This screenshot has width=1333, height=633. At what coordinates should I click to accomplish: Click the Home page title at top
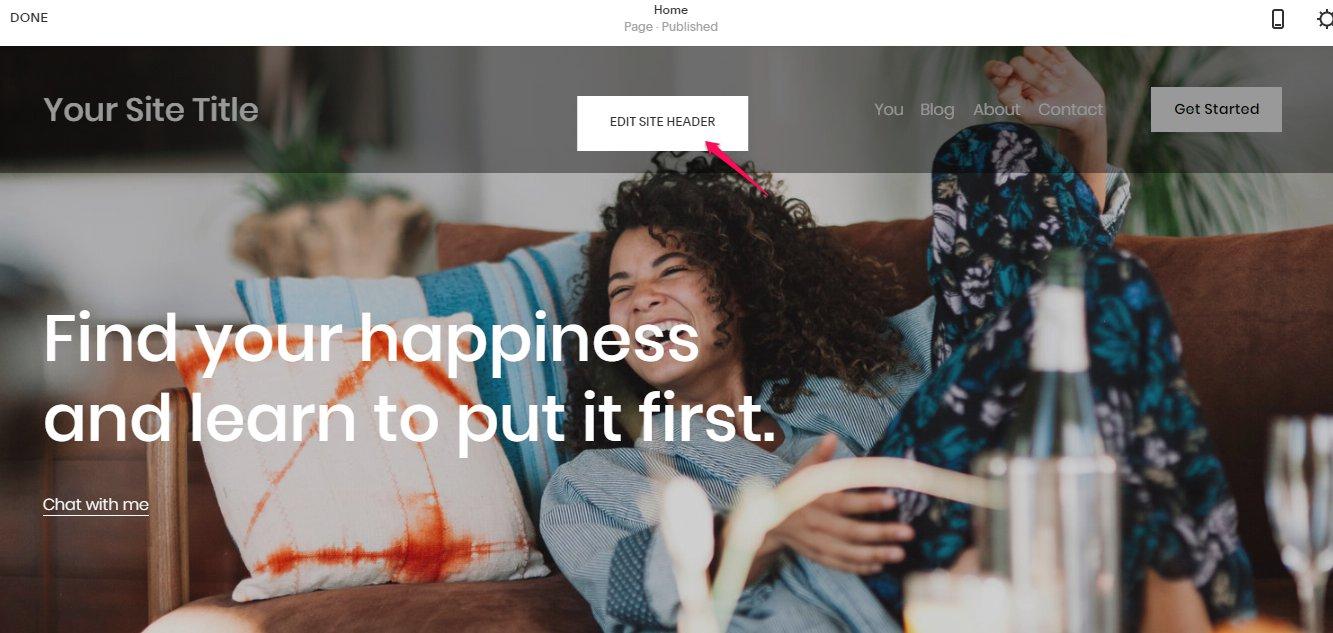click(671, 10)
